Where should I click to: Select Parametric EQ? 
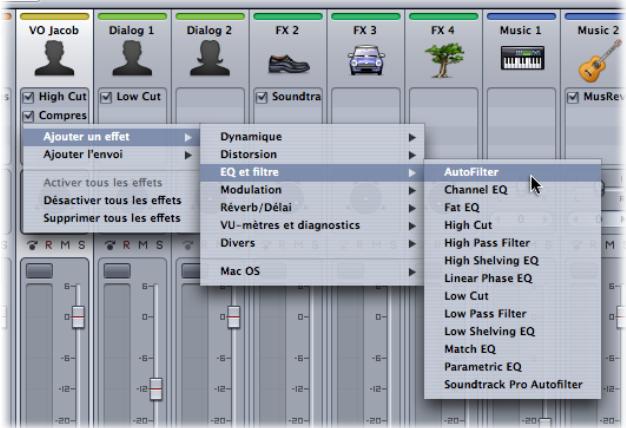point(513,367)
